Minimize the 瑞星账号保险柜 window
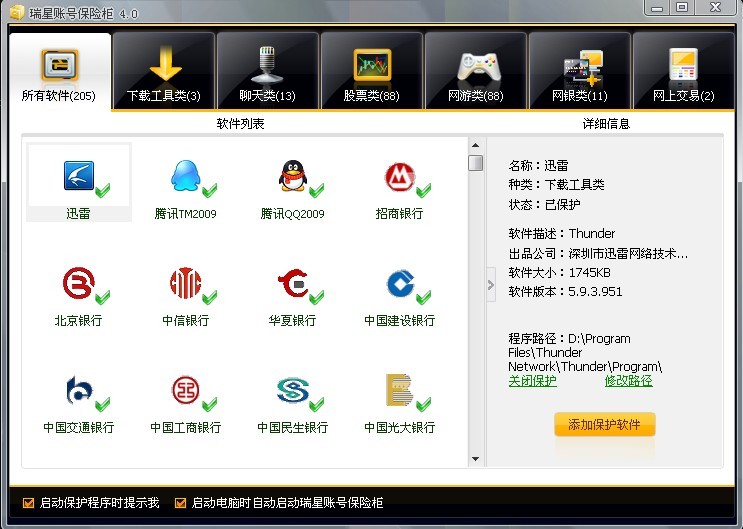The image size is (743, 529). 657,8
